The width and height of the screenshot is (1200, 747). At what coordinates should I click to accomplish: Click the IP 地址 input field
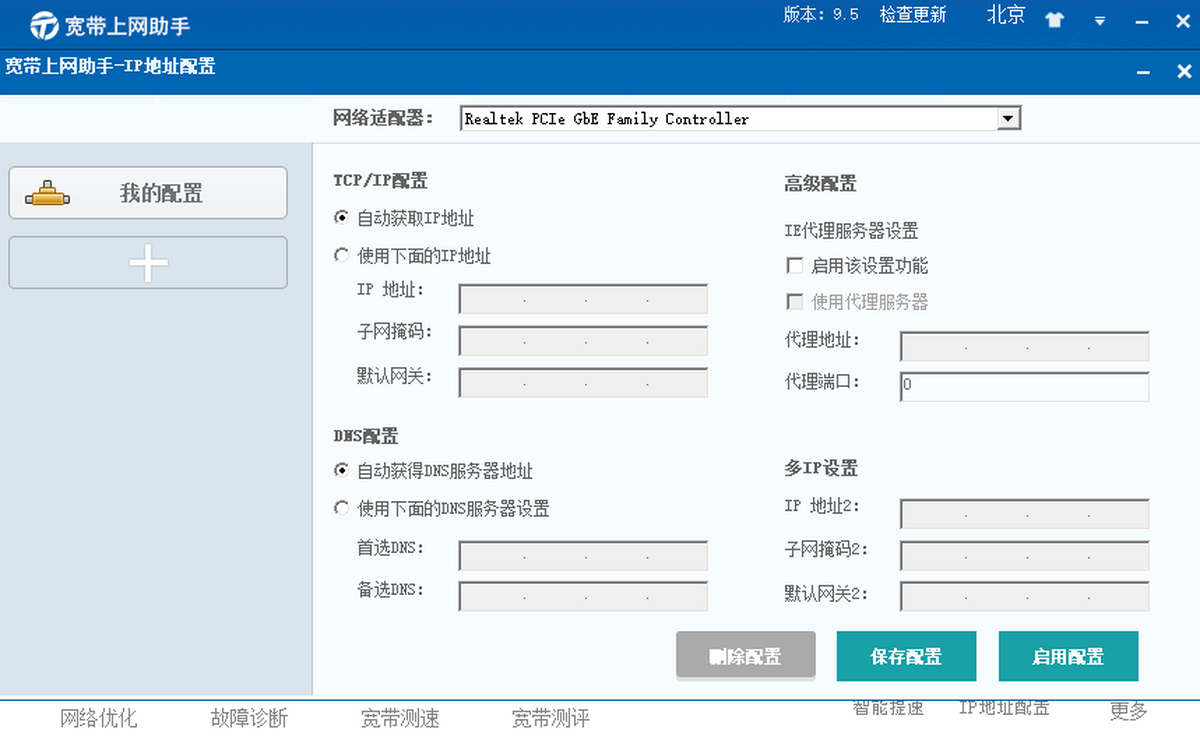click(x=583, y=299)
